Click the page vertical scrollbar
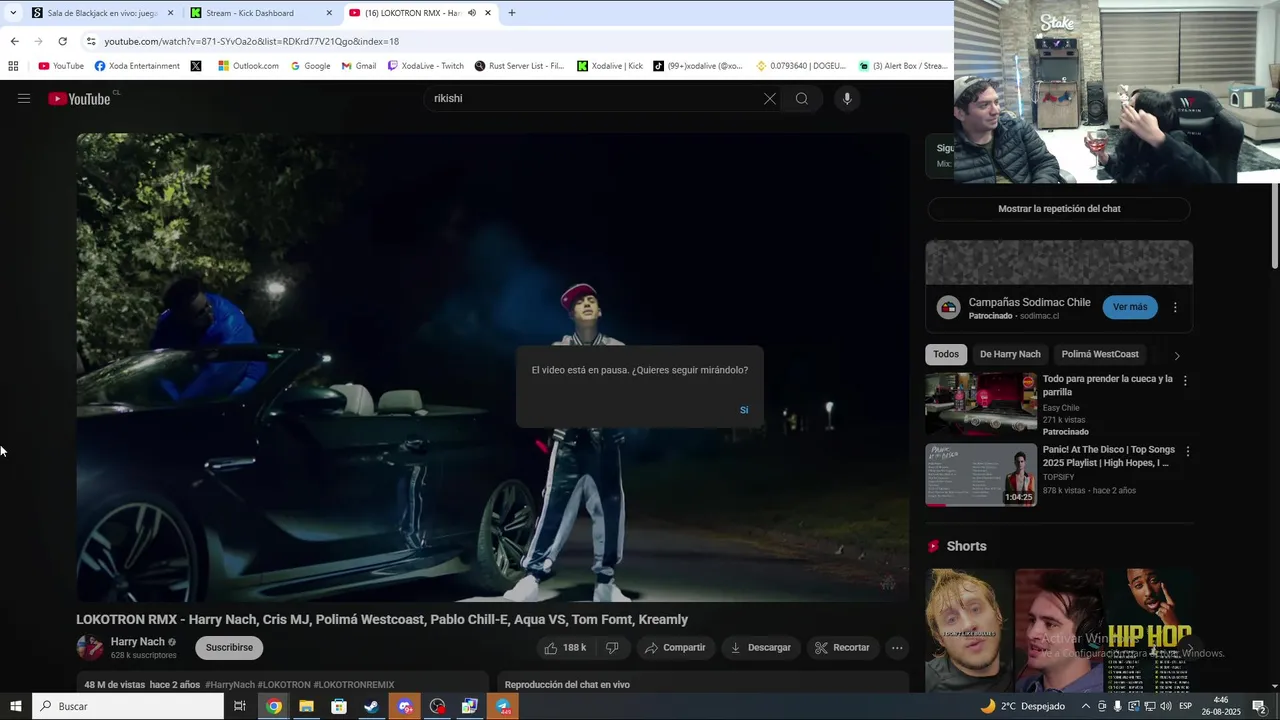Image resolution: width=1280 pixels, height=720 pixels. [1275, 226]
